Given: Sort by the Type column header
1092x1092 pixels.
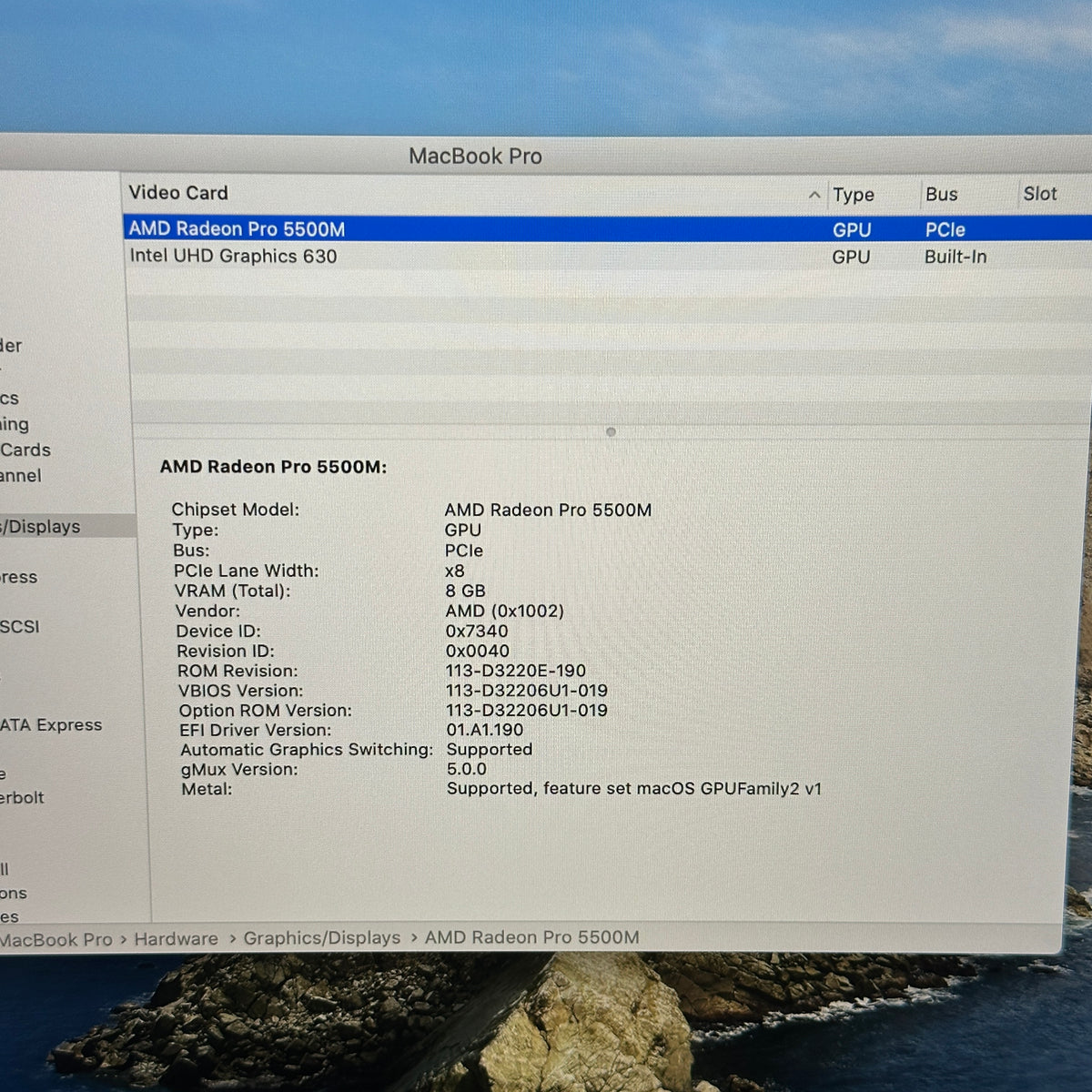Looking at the screenshot, I should (854, 195).
